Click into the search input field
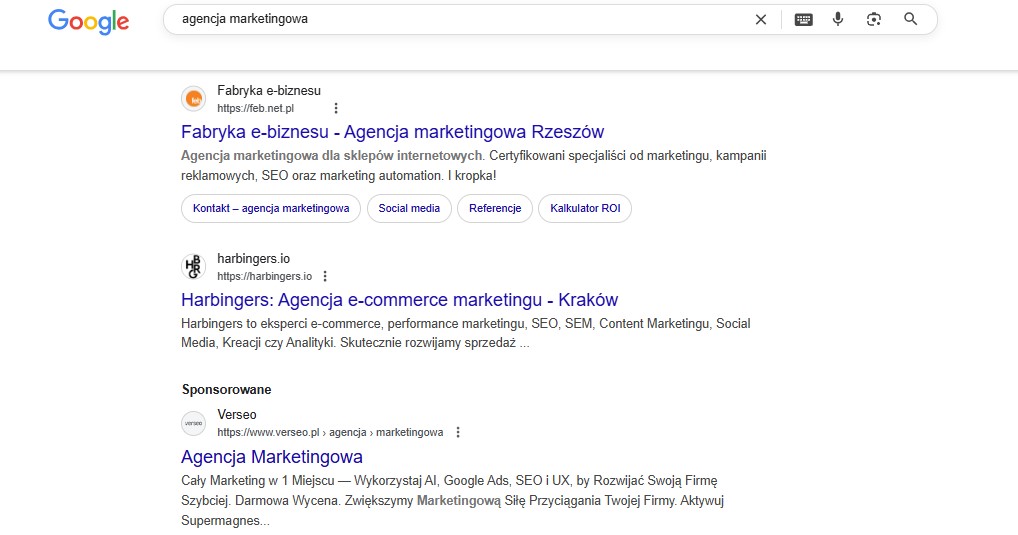The image size is (1018, 535). pyautogui.click(x=450, y=19)
